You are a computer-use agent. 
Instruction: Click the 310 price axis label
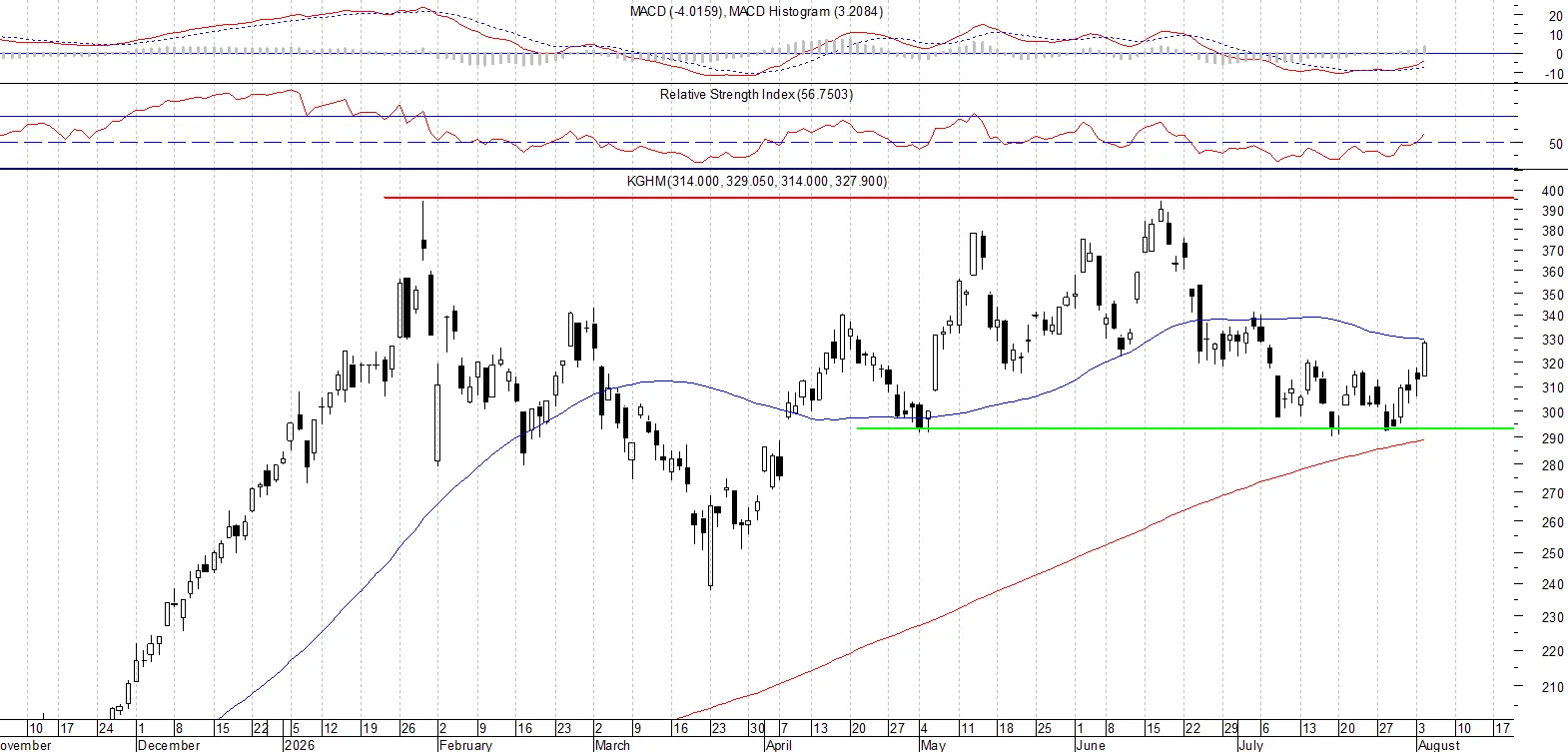coord(1553,388)
